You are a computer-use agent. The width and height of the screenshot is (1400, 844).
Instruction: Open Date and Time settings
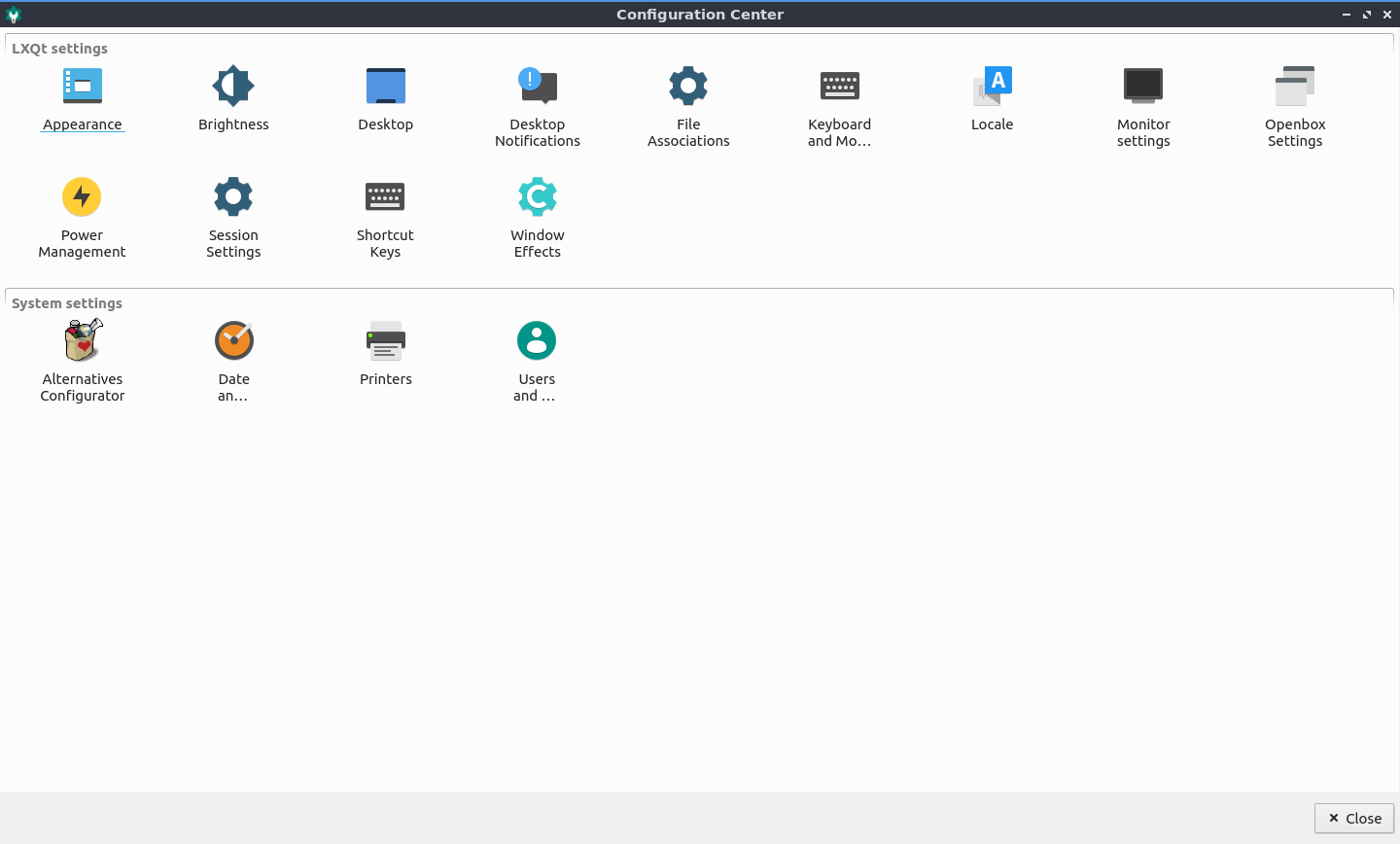pyautogui.click(x=233, y=341)
